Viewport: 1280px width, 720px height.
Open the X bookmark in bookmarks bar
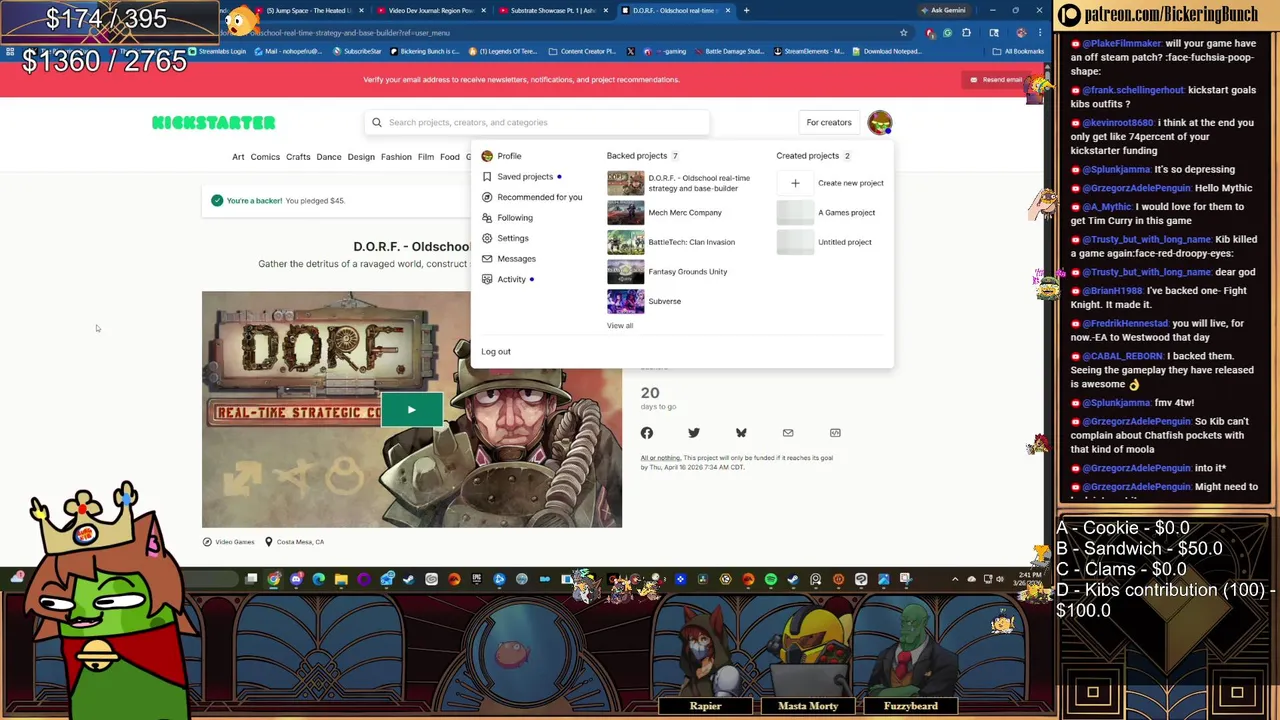pyautogui.click(x=630, y=51)
